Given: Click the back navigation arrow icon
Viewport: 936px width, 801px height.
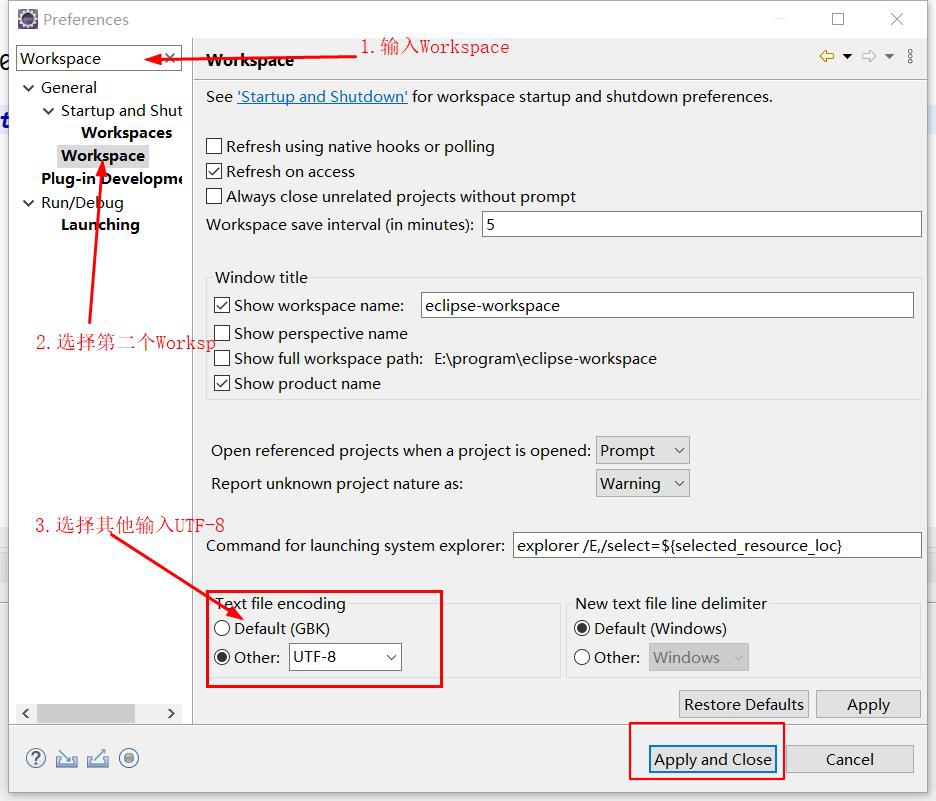Looking at the screenshot, I should (827, 56).
